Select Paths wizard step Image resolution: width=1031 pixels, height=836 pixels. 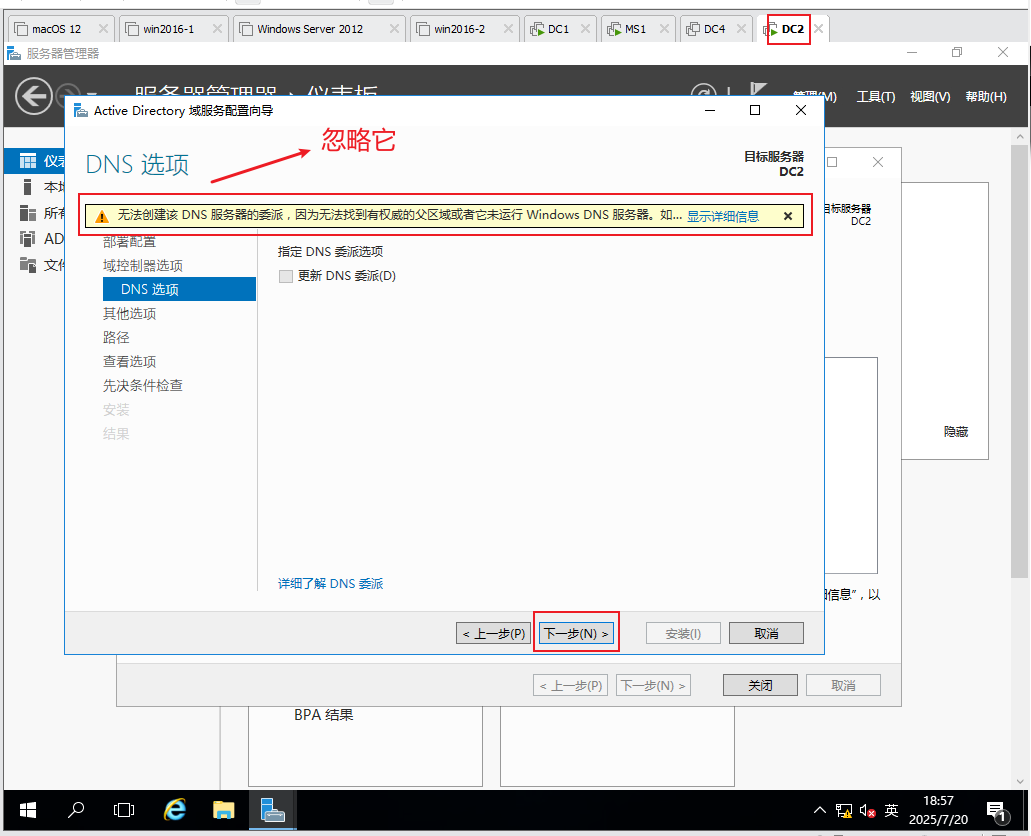pyautogui.click(x=116, y=337)
